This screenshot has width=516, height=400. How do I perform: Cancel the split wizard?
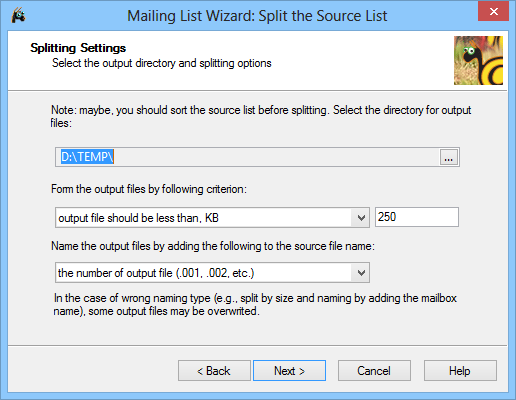tap(374, 370)
